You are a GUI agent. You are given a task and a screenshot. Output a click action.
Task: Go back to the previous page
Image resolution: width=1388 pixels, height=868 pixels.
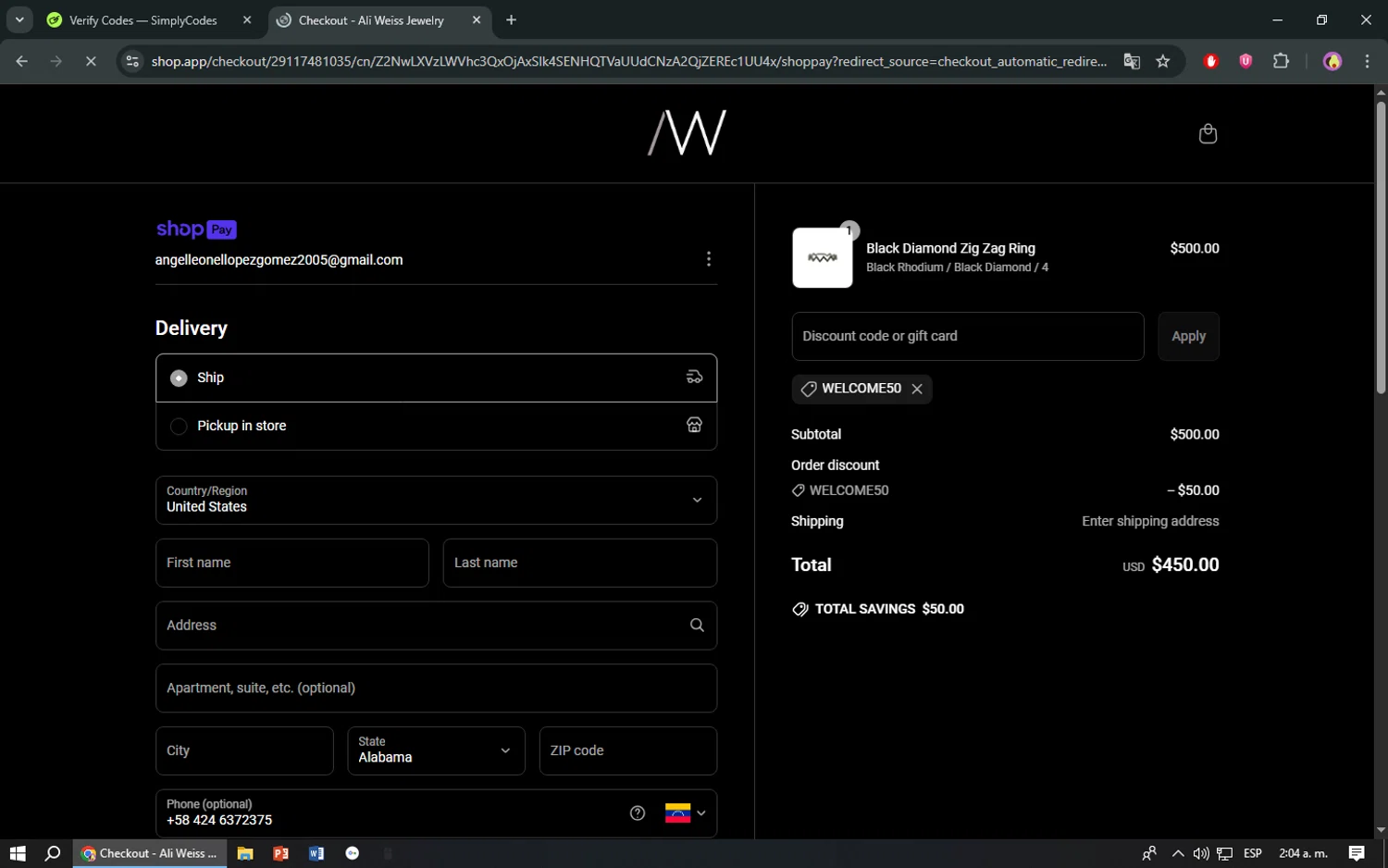click(22, 61)
